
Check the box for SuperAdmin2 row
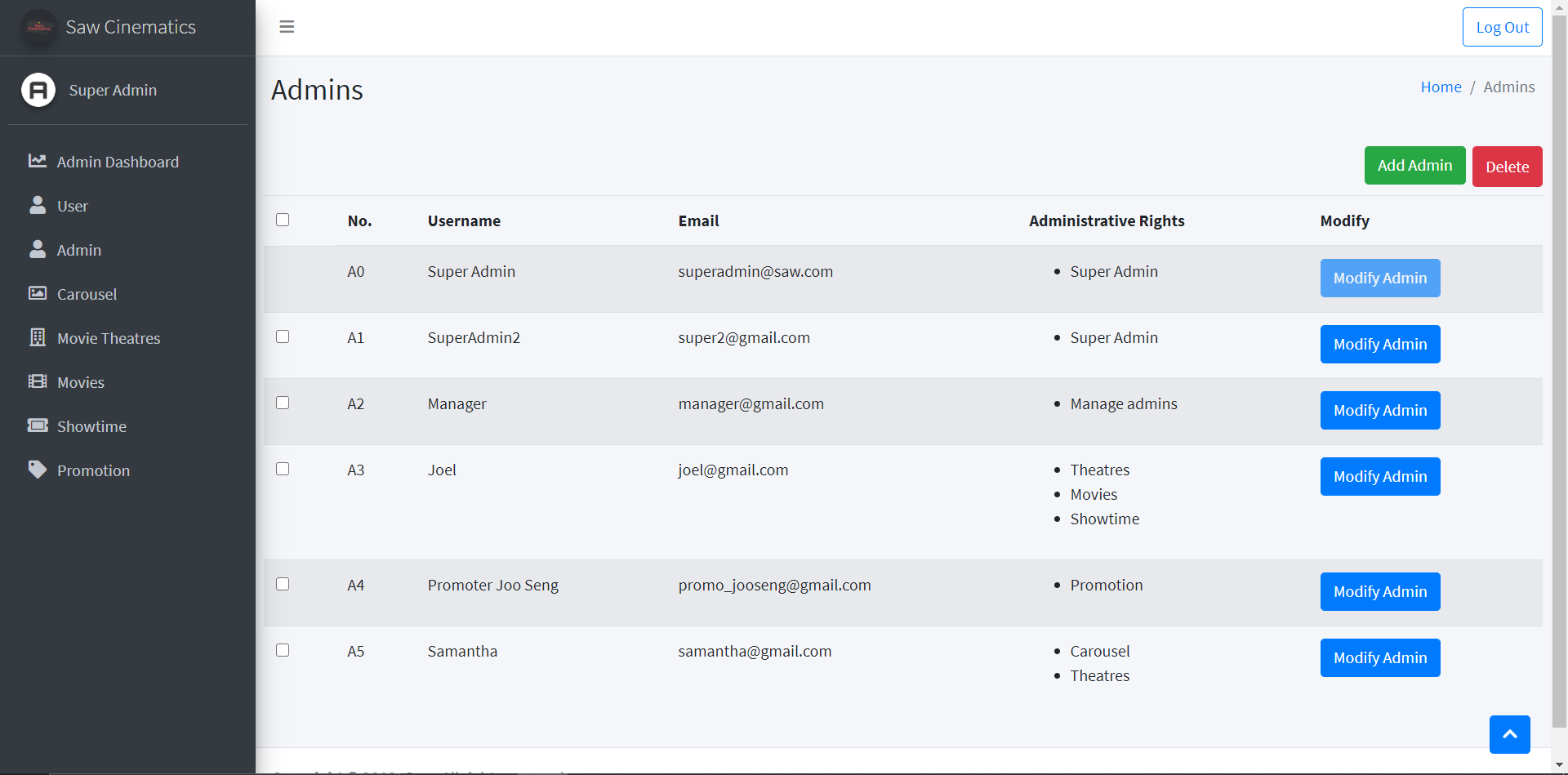pos(283,336)
